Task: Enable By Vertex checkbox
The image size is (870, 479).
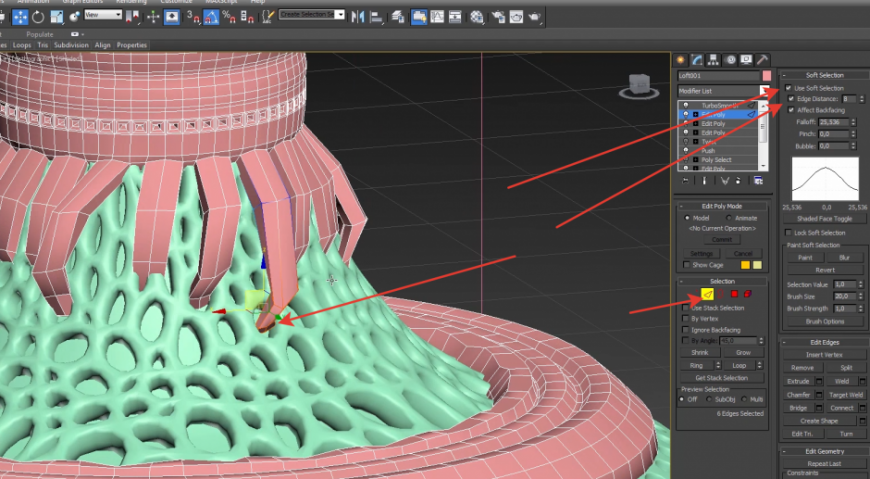Action: point(686,319)
